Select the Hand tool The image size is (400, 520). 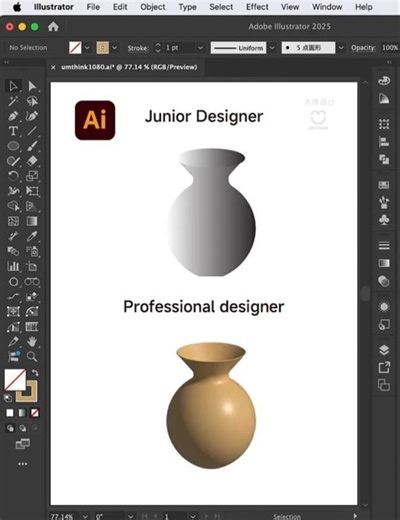click(x=32, y=342)
